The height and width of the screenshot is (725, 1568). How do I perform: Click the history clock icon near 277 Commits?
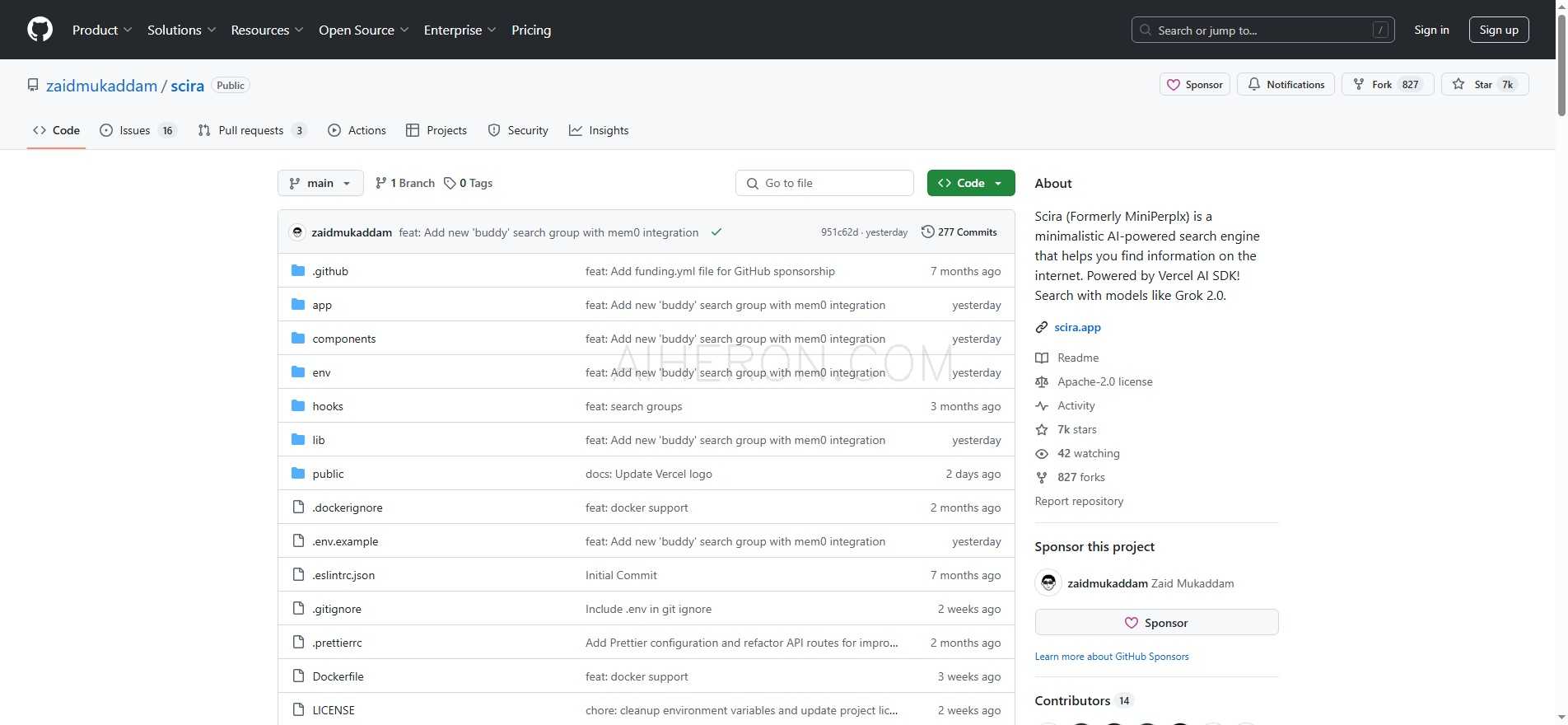coord(927,232)
